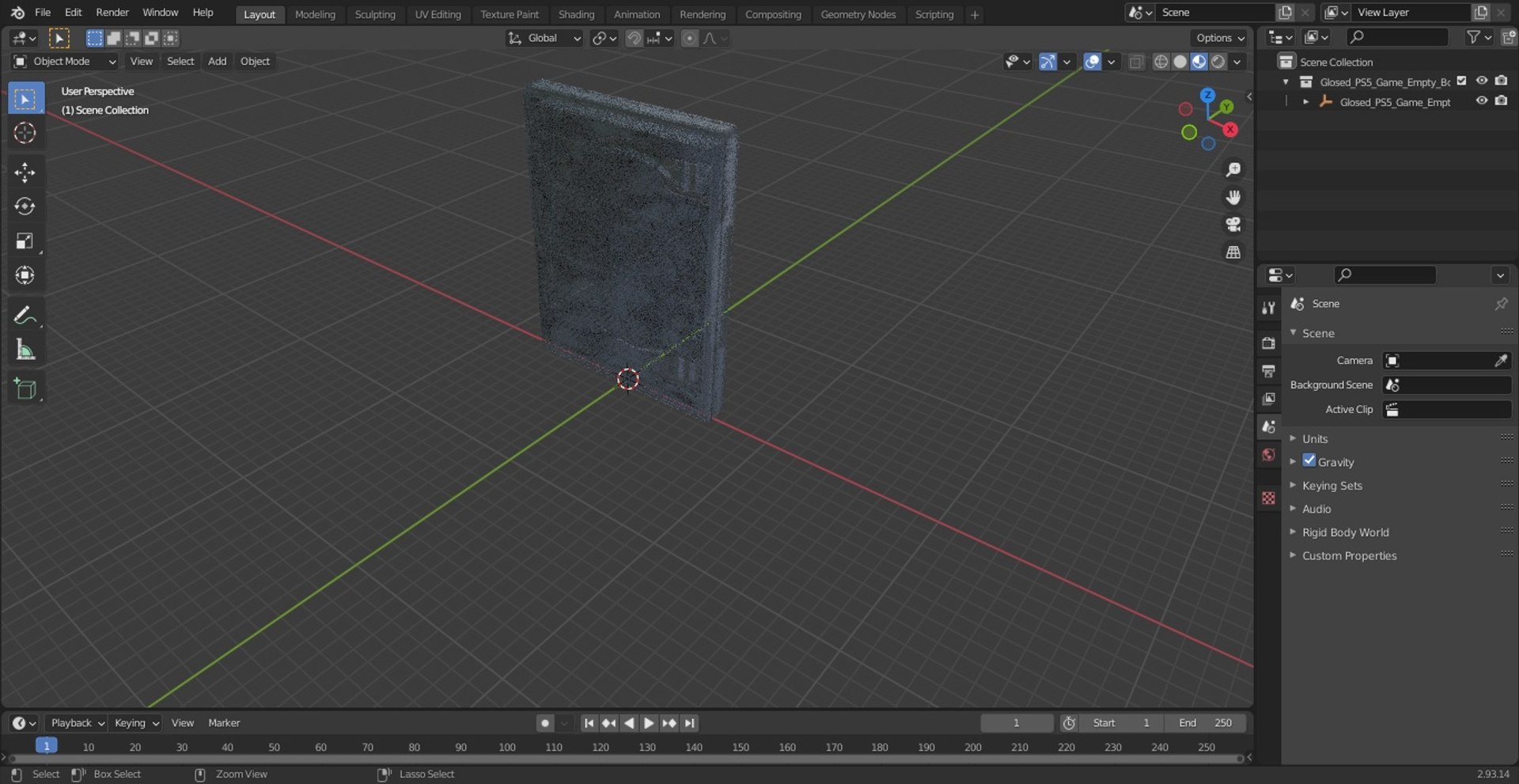1519x784 pixels.
Task: Open the Render menu
Action: [x=112, y=13]
